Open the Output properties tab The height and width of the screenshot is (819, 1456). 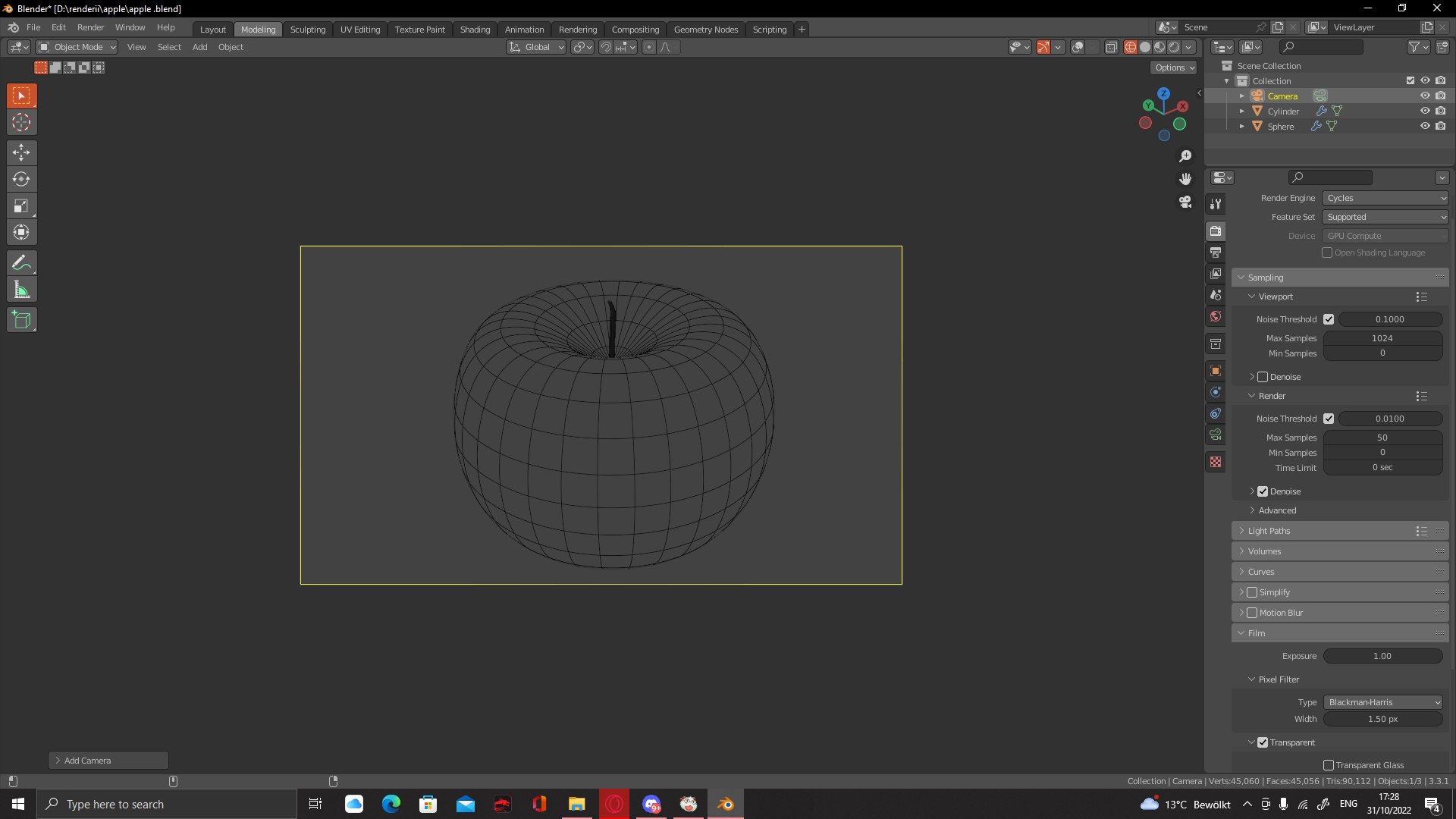tap(1216, 253)
